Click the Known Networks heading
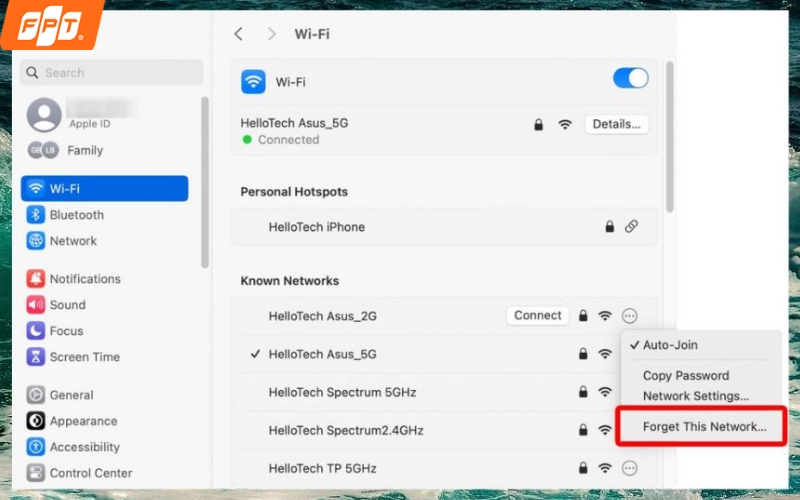The width and height of the screenshot is (800, 500). 290,281
